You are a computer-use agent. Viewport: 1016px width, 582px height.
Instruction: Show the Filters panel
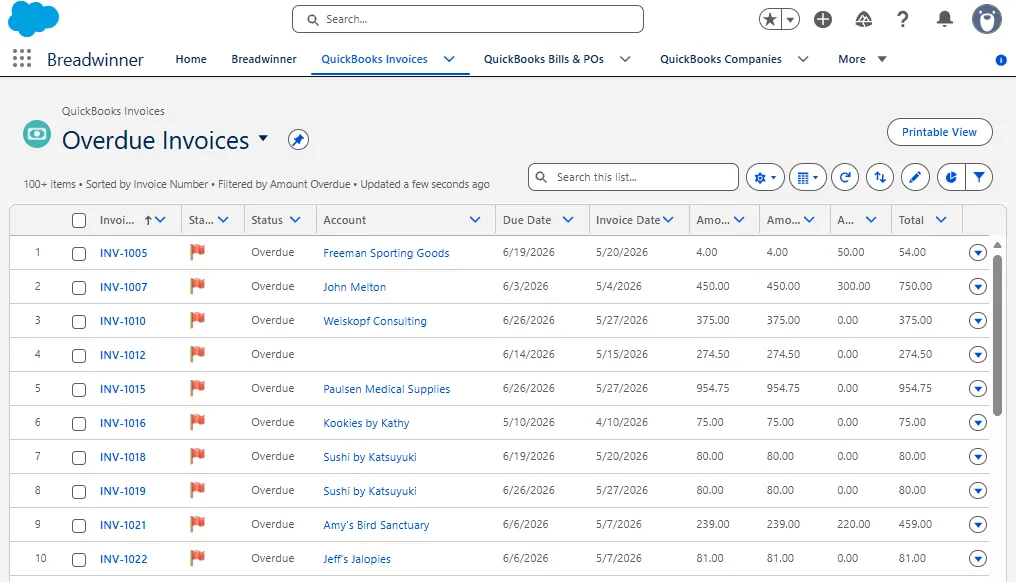[x=979, y=177]
